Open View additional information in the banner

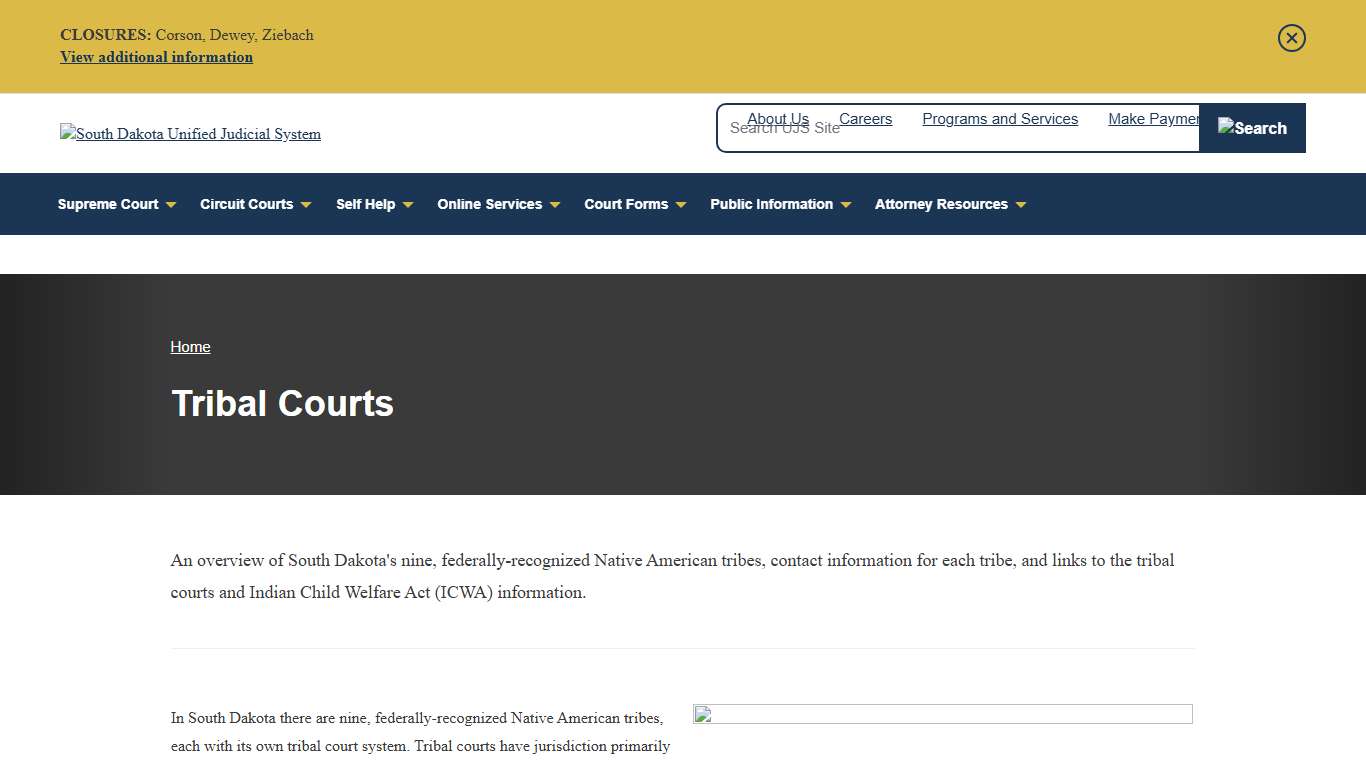point(156,57)
